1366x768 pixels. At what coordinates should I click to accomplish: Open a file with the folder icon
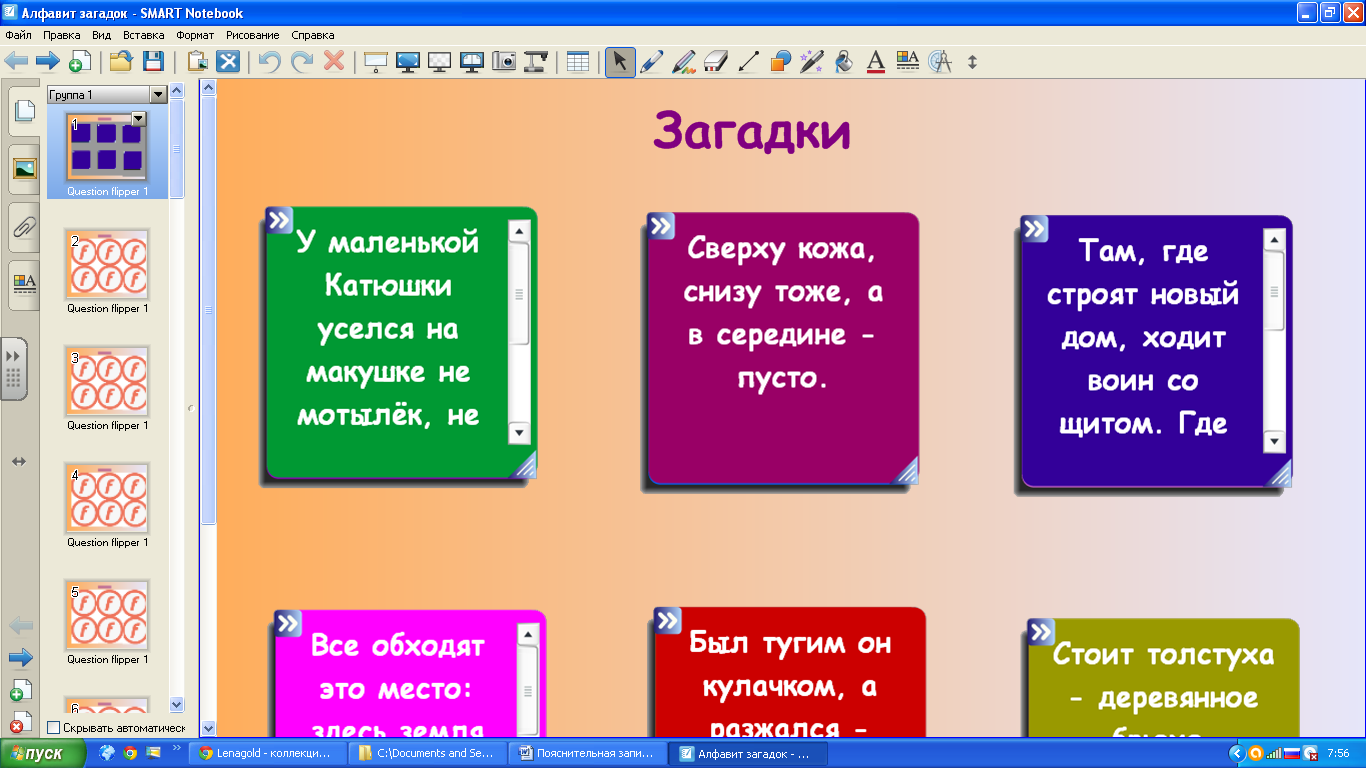[120, 61]
